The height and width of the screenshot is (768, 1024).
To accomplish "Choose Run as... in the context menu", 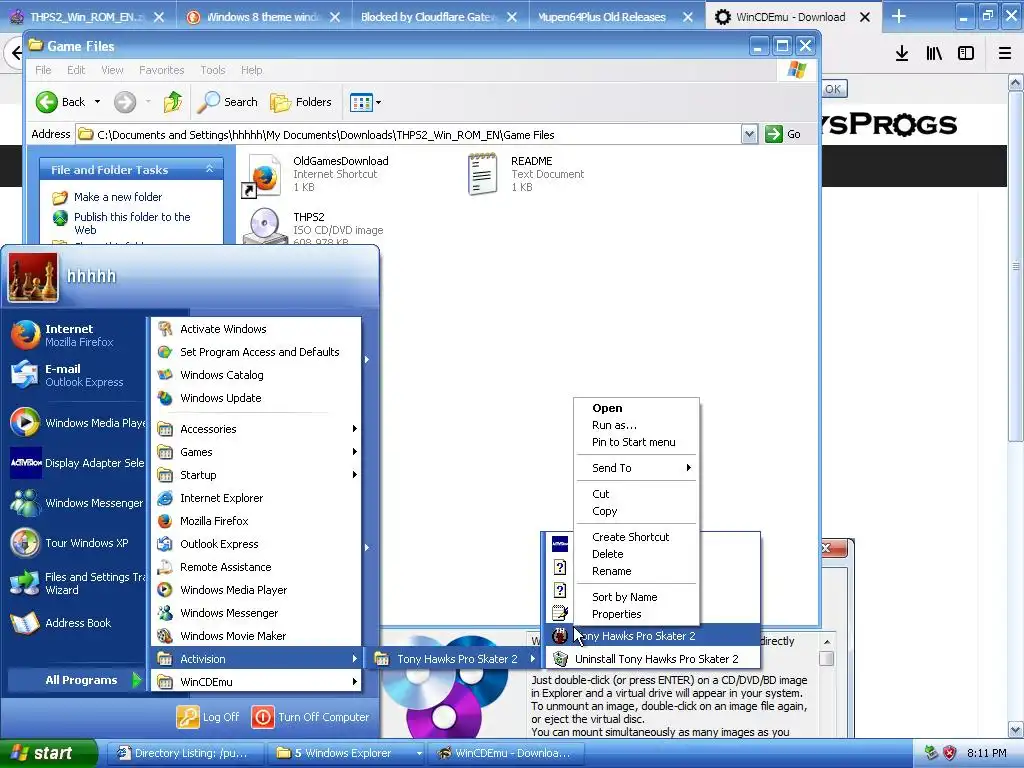I will tap(614, 425).
